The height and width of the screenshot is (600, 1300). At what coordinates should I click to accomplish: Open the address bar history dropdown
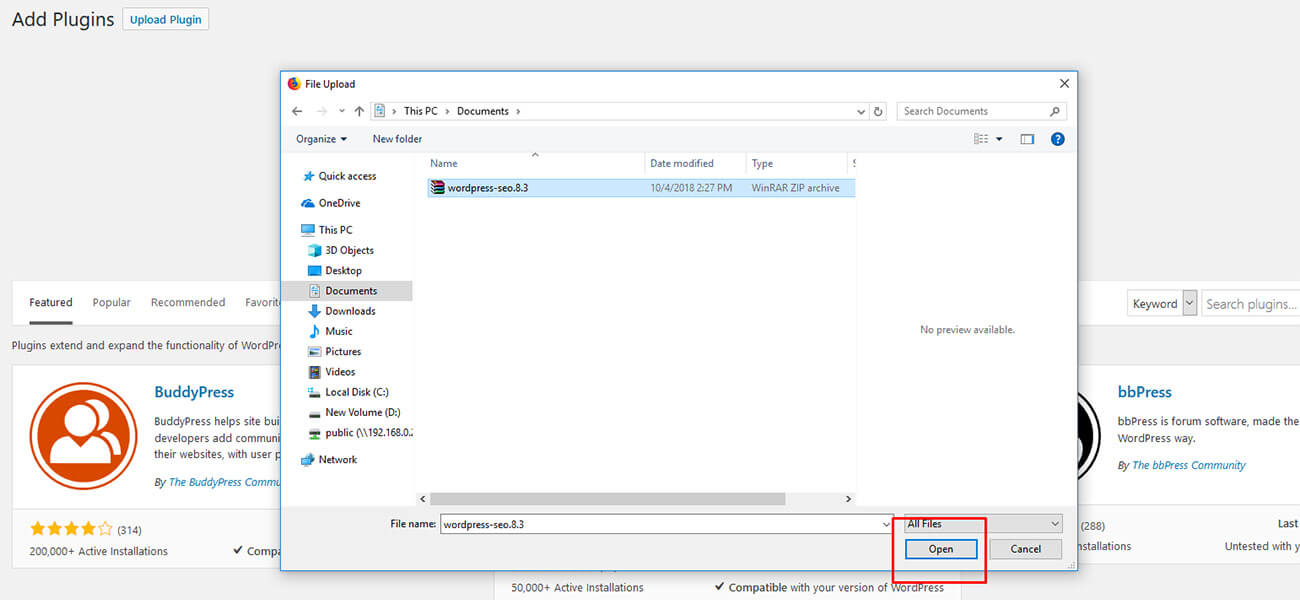click(x=861, y=111)
